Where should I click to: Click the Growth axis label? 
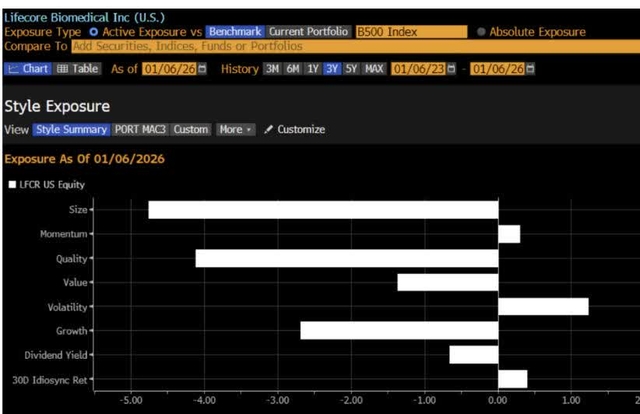coord(71,331)
